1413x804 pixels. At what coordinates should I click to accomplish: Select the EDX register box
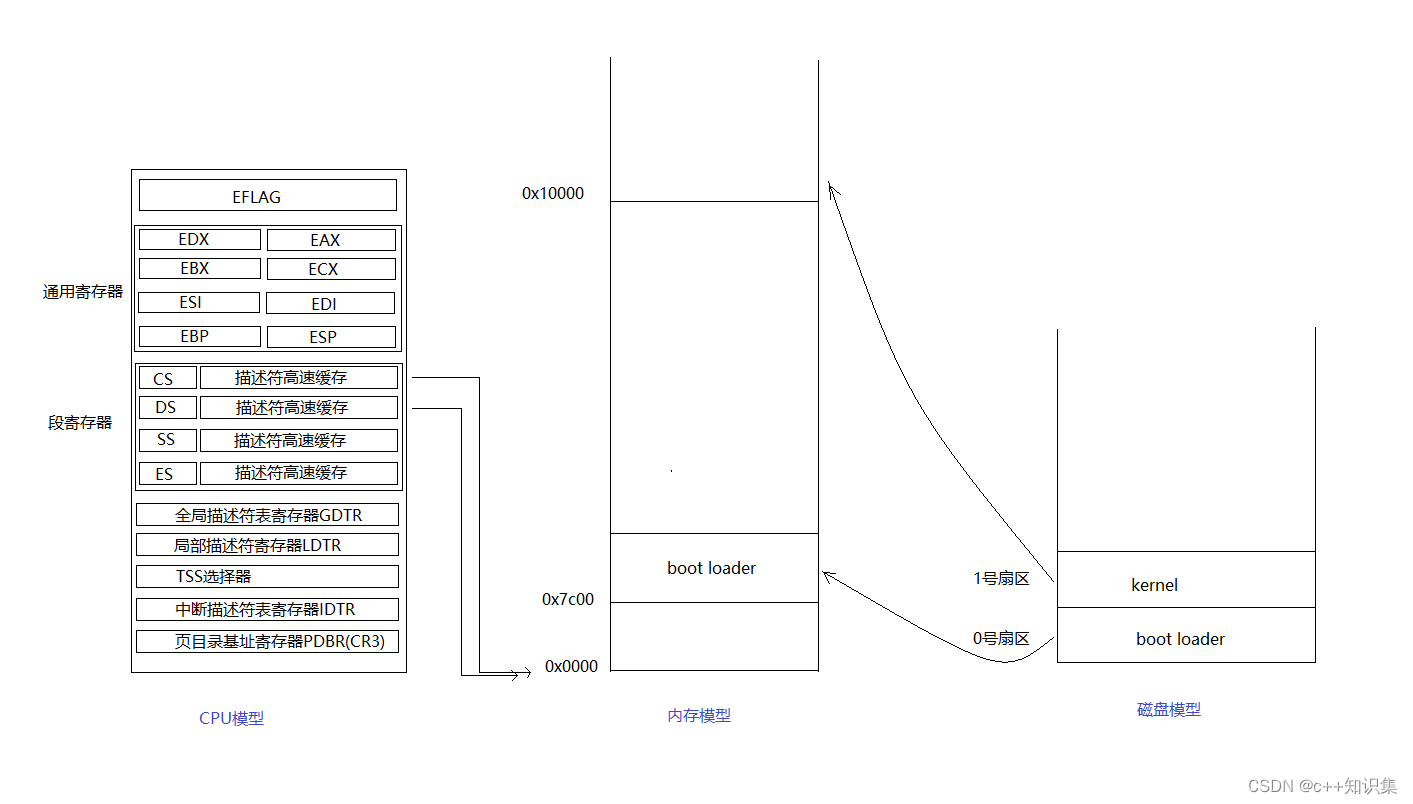click(x=200, y=239)
